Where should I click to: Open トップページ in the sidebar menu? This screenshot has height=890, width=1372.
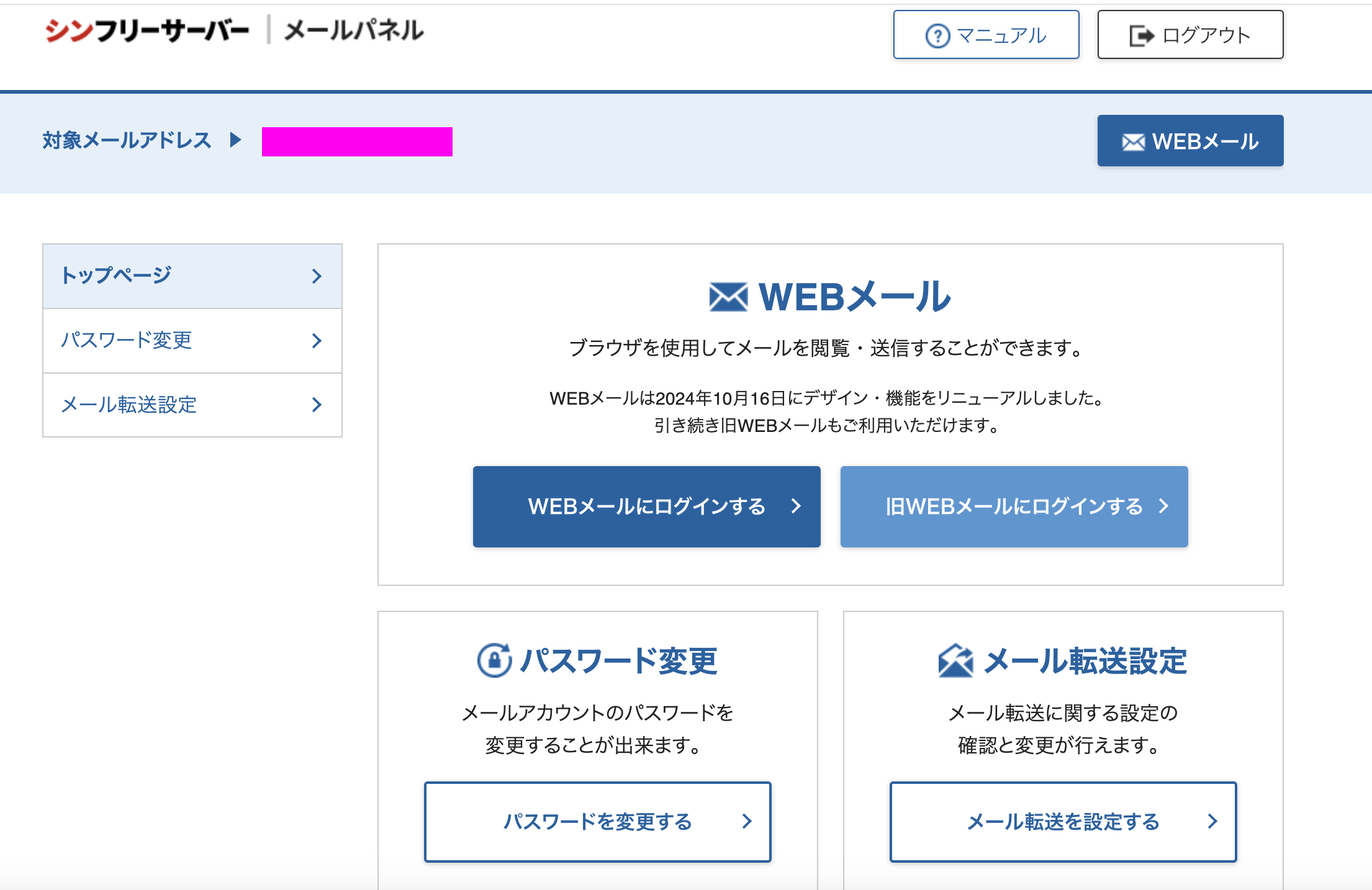117,276
